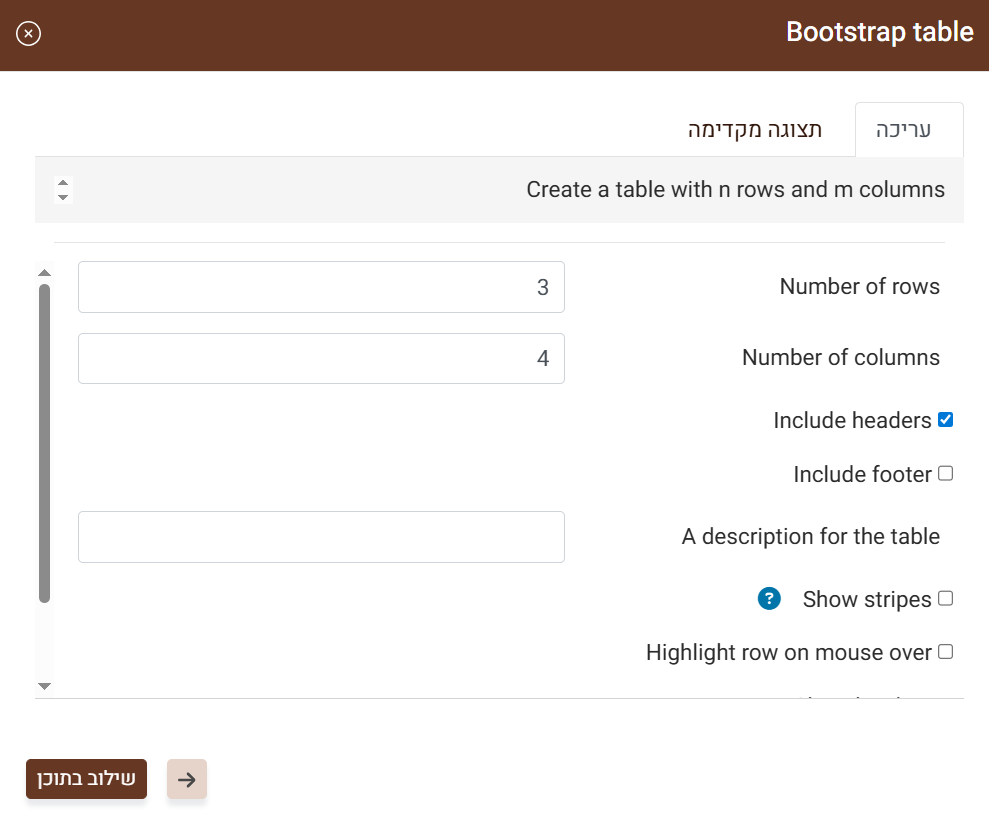Open help for Show stripes
989x826 pixels.
(768, 599)
